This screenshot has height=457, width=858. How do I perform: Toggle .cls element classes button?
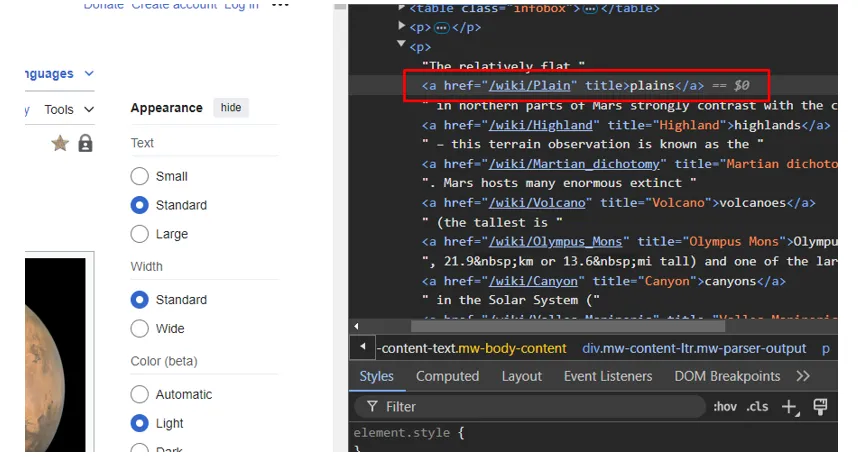[x=757, y=407]
